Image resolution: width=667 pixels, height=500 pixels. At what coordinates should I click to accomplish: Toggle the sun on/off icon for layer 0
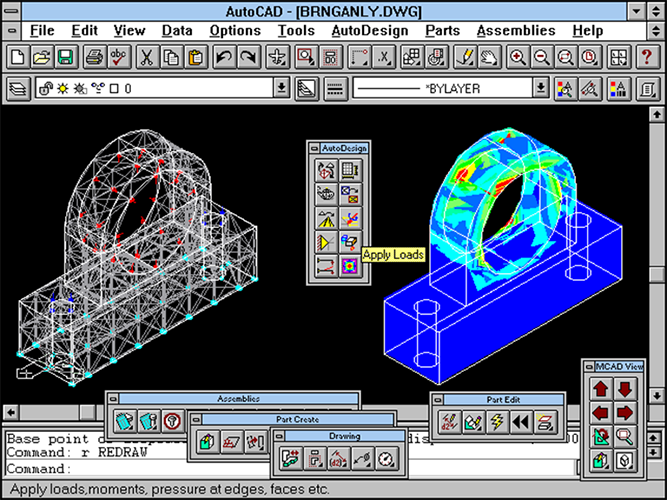tap(63, 89)
